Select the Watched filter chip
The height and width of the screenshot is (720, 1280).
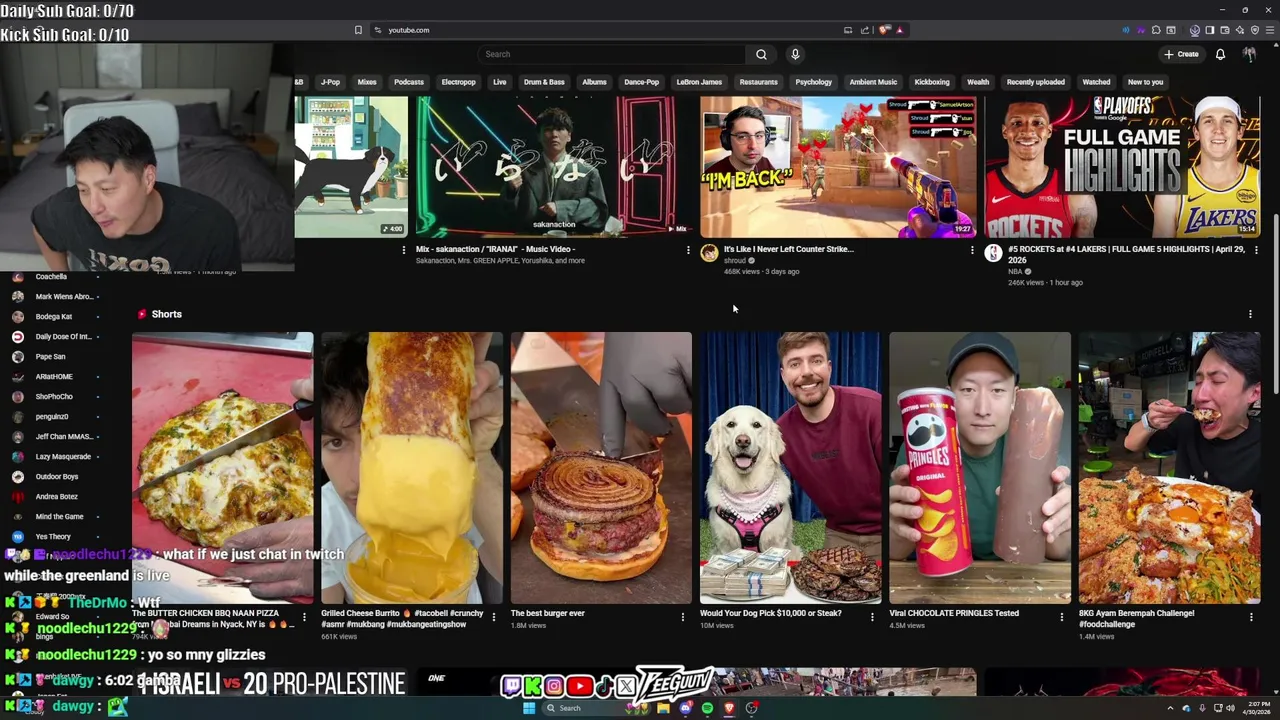1096,82
